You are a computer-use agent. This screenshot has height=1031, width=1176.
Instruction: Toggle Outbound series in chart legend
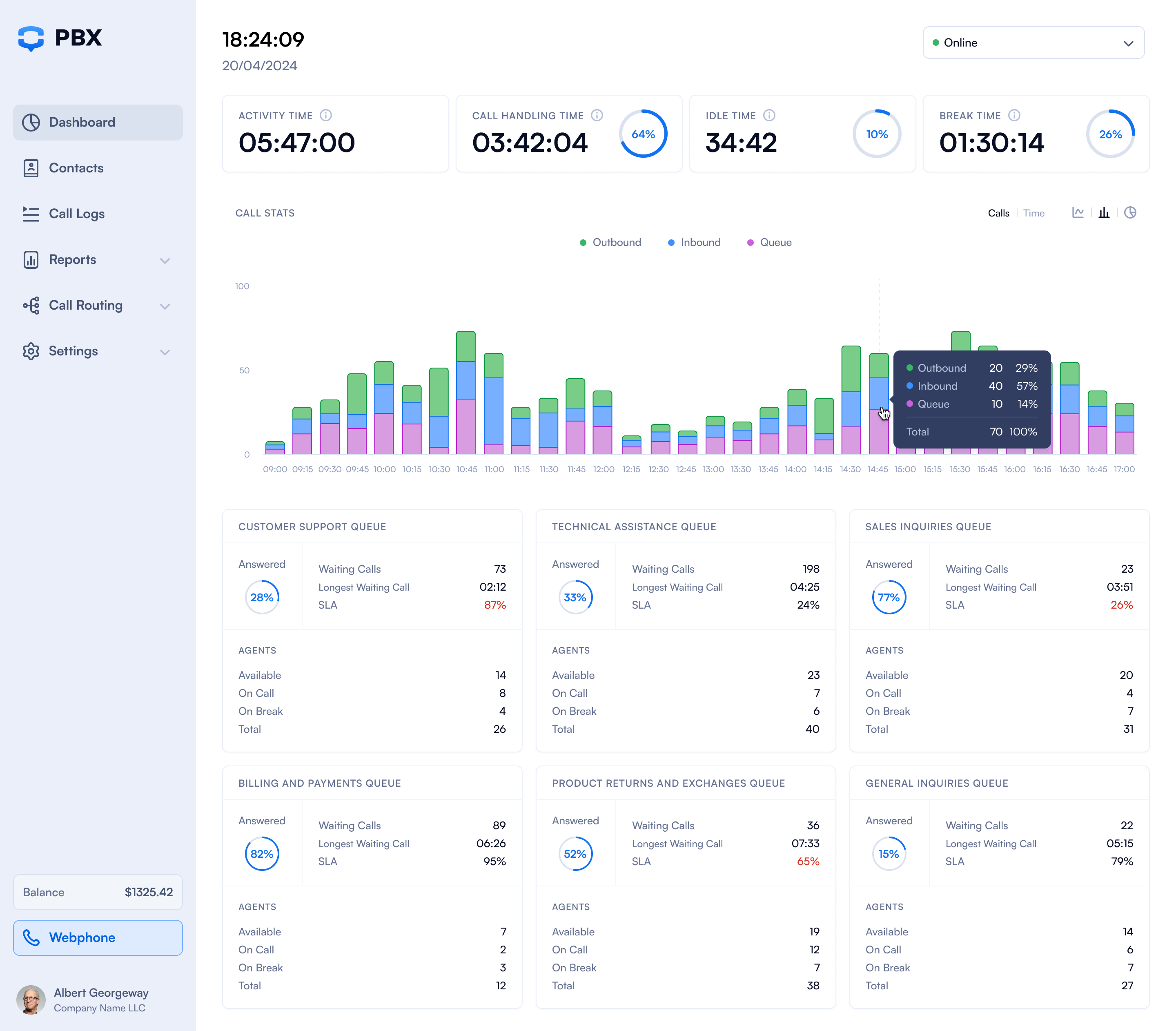click(610, 242)
